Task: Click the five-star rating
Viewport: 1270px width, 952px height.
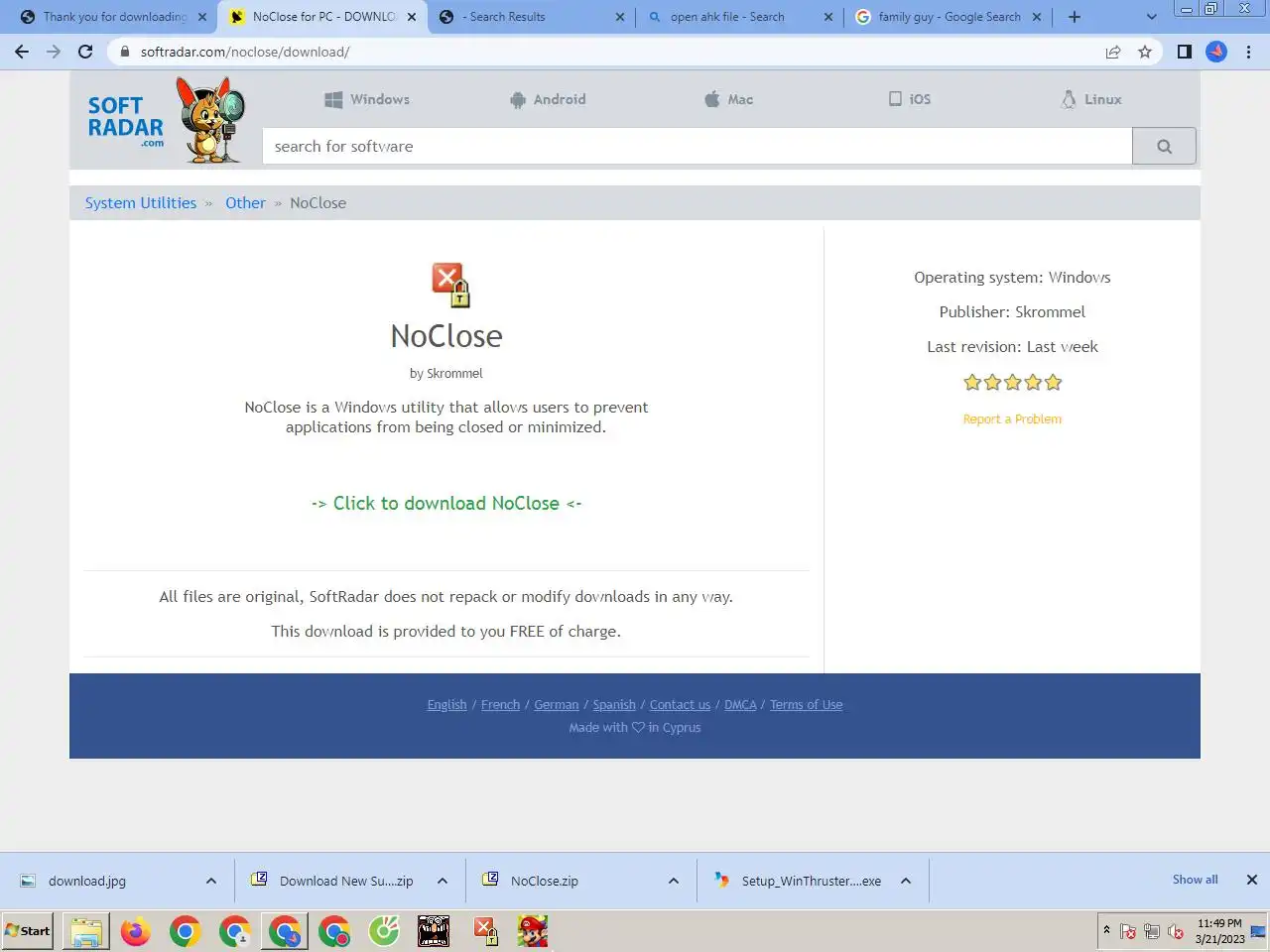Action: click(x=1012, y=383)
